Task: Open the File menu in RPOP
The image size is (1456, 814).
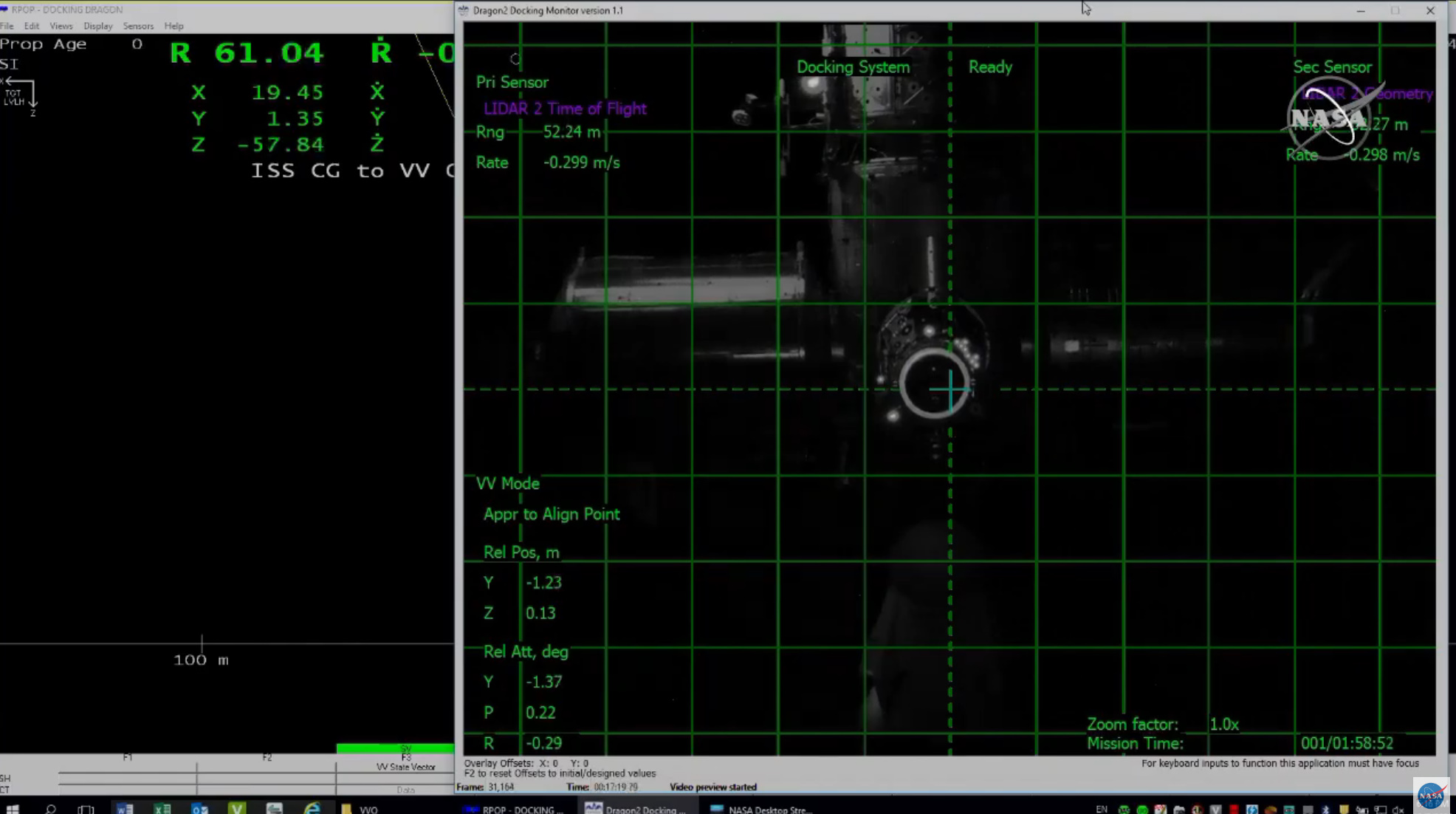Action: coord(7,26)
